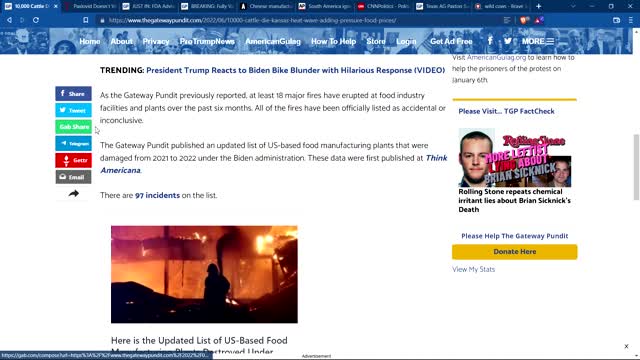The height and width of the screenshot is (360, 640).
Task: Click the page vertical scrollbar thumb
Action: point(636,167)
